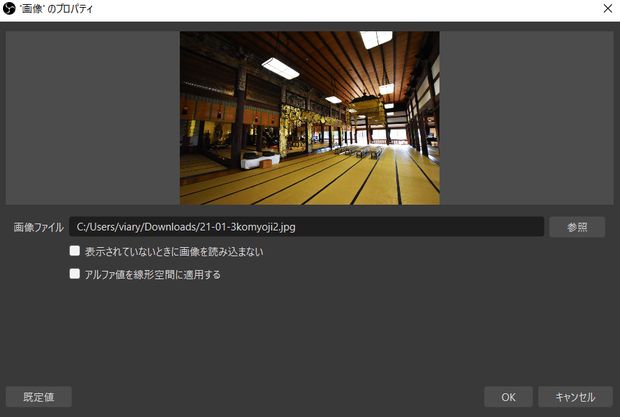
Task: Open file browser with 参照 button
Action: click(x=577, y=227)
